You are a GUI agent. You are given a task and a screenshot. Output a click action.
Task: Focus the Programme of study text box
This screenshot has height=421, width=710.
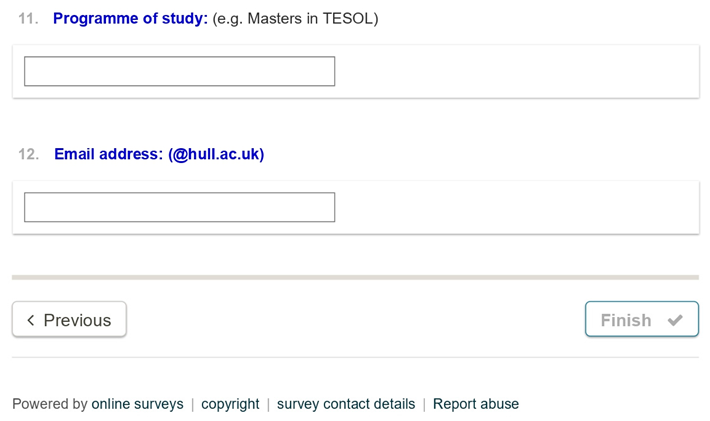(179, 71)
